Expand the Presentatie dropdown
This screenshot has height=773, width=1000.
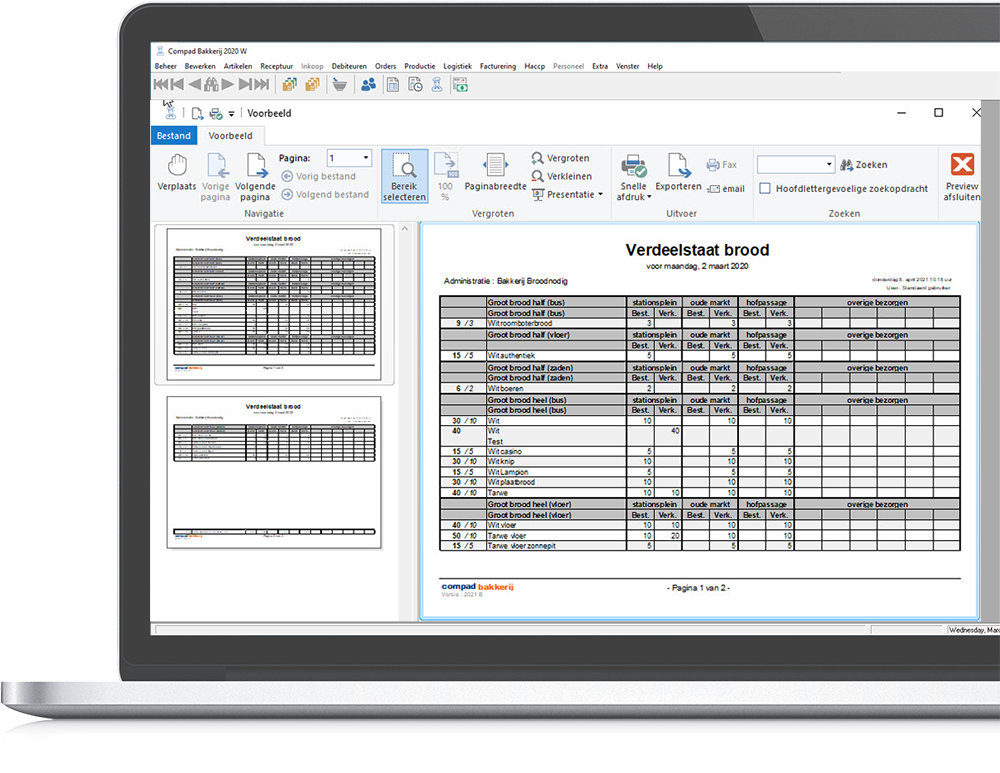click(x=600, y=195)
